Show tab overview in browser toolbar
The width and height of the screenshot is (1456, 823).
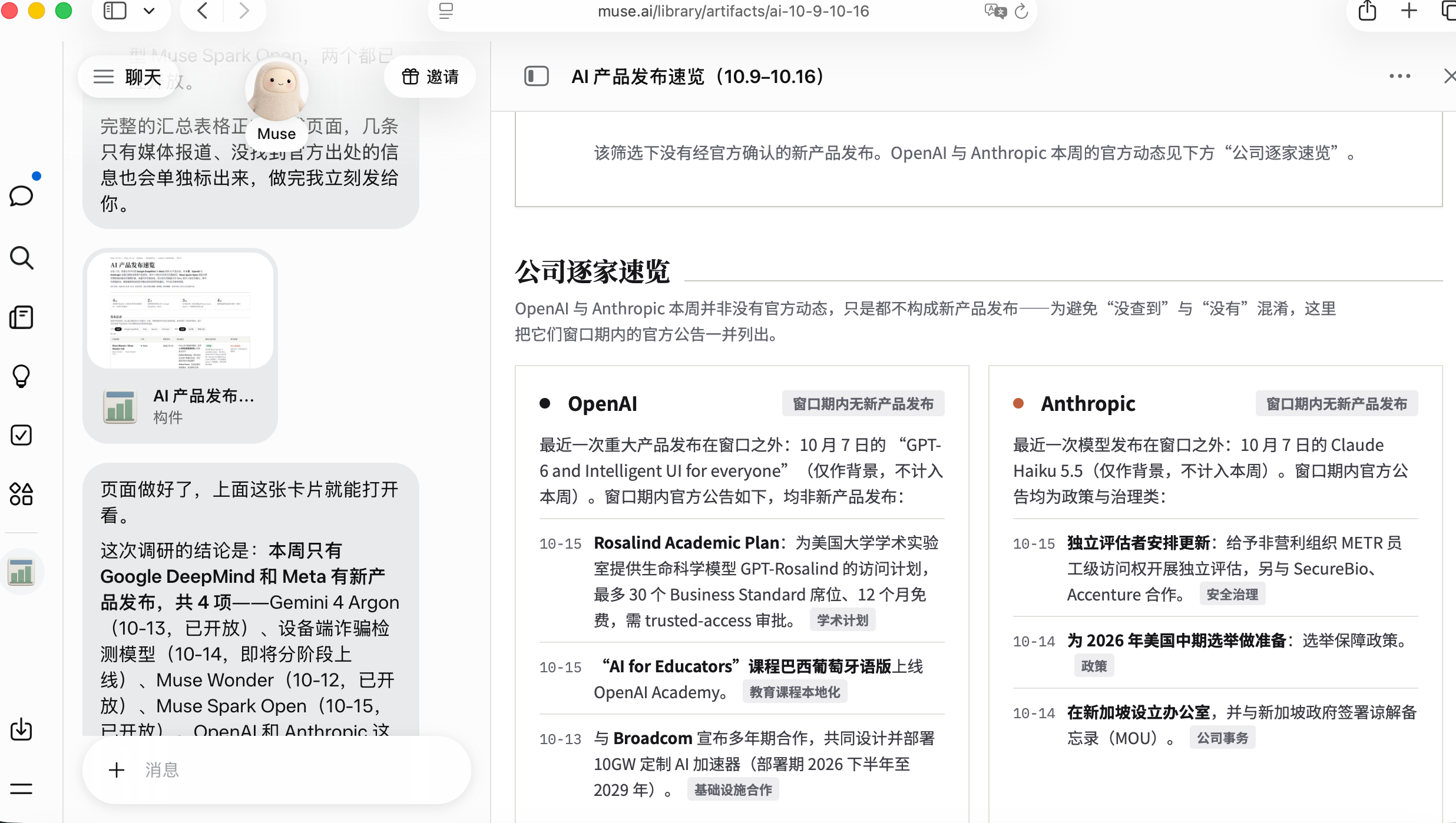[1448, 11]
